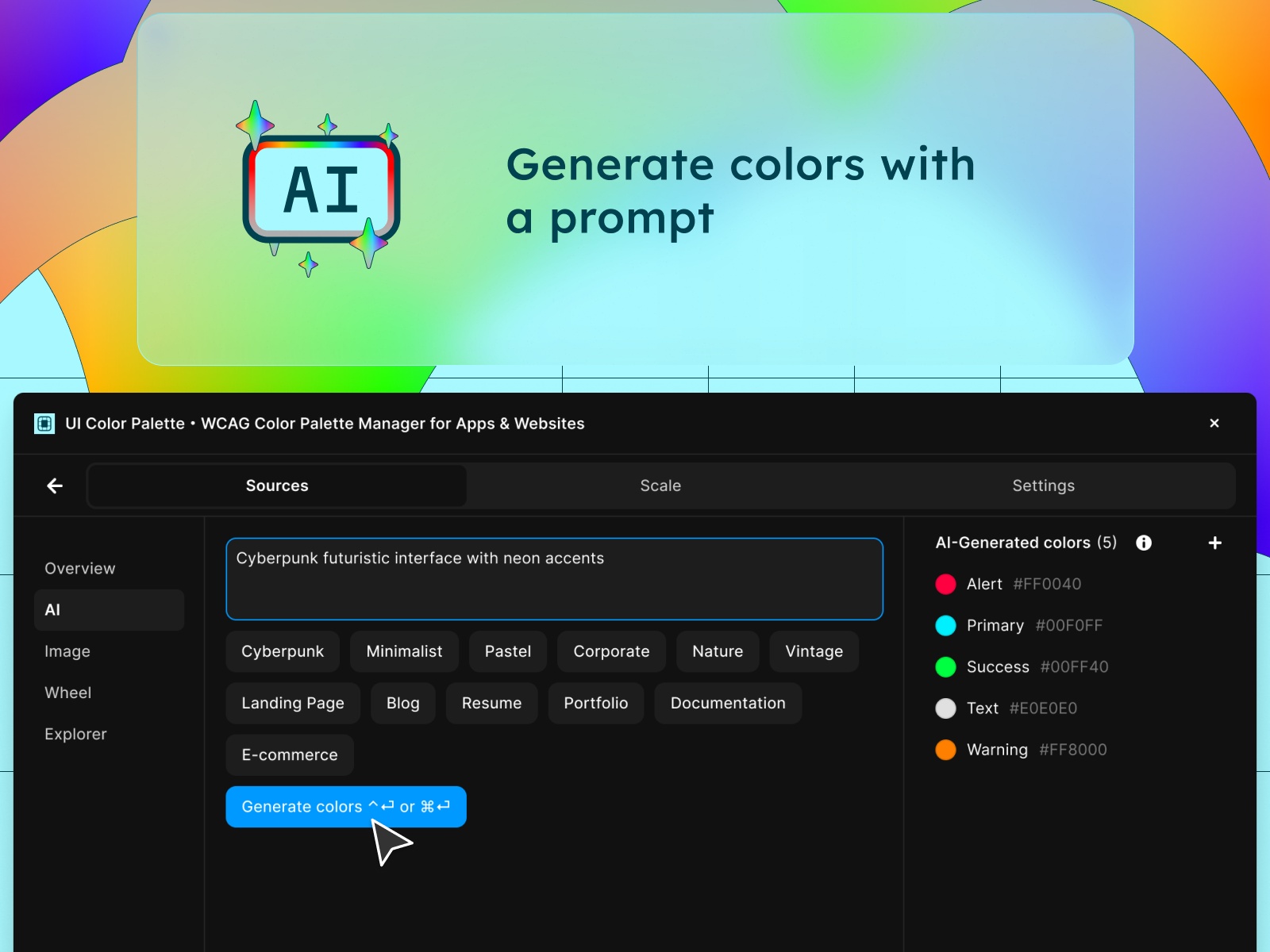Open info about AI-Generated colors

(x=1145, y=543)
